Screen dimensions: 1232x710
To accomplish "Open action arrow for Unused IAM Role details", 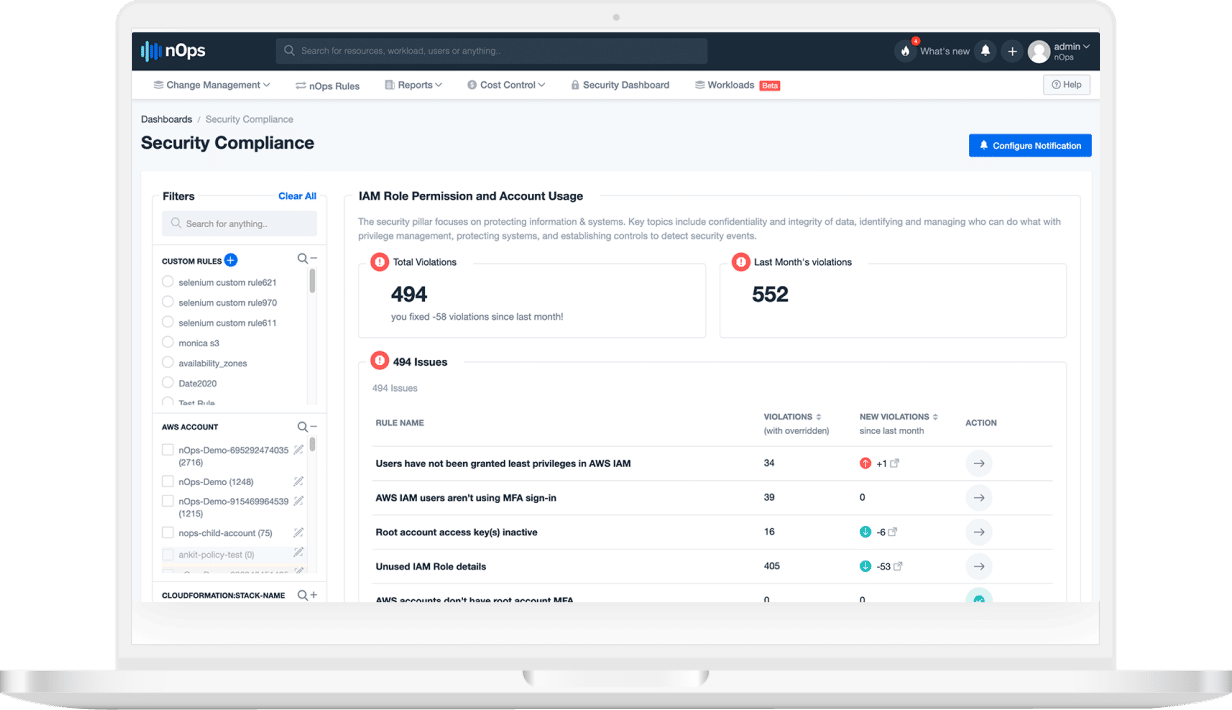I will pyautogui.click(x=979, y=566).
